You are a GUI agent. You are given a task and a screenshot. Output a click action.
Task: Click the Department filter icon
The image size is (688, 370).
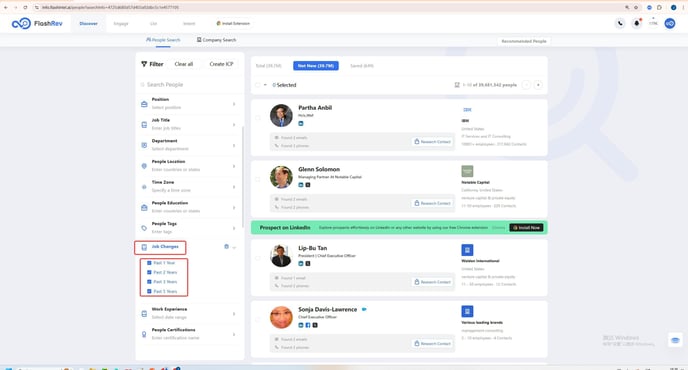tap(144, 145)
